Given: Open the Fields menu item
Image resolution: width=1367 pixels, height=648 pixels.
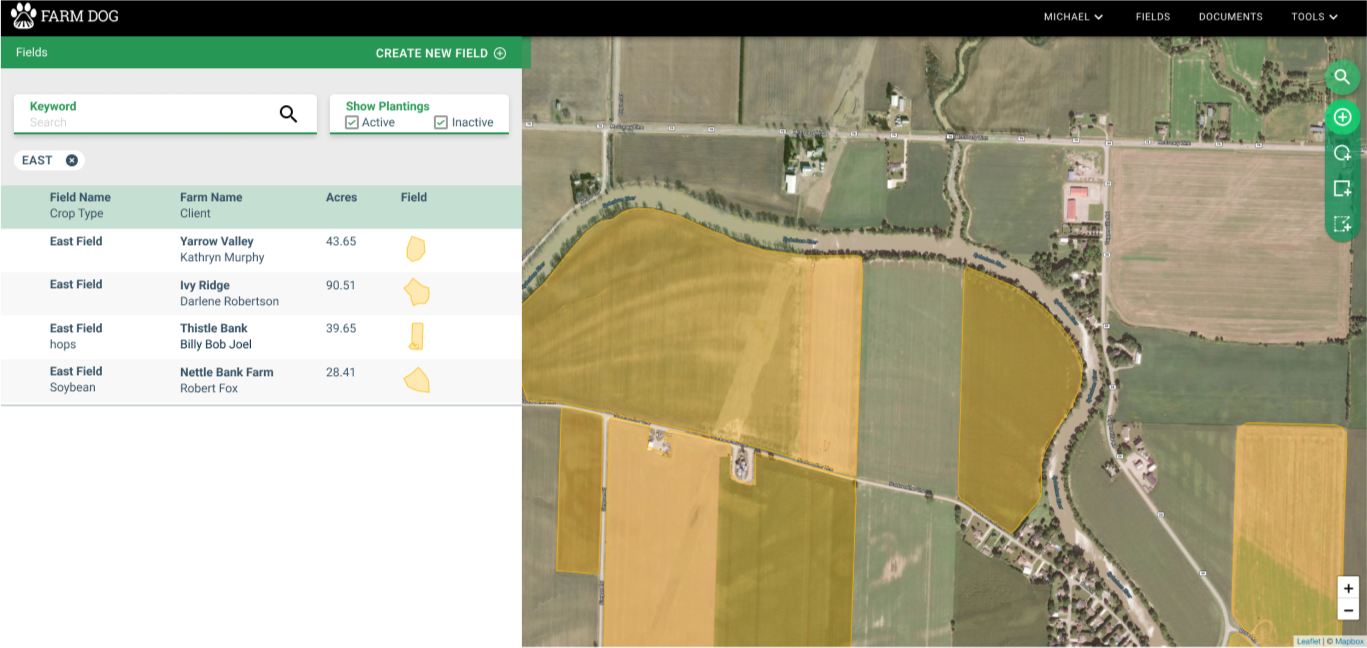Looking at the screenshot, I should 1152,17.
